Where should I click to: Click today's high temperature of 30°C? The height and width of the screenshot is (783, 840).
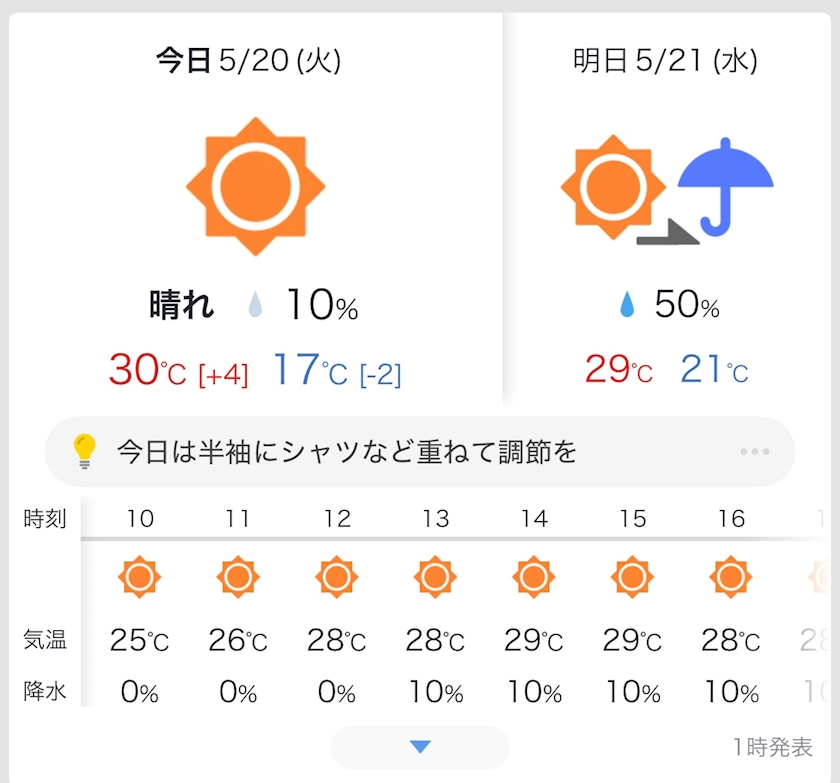(x=147, y=371)
